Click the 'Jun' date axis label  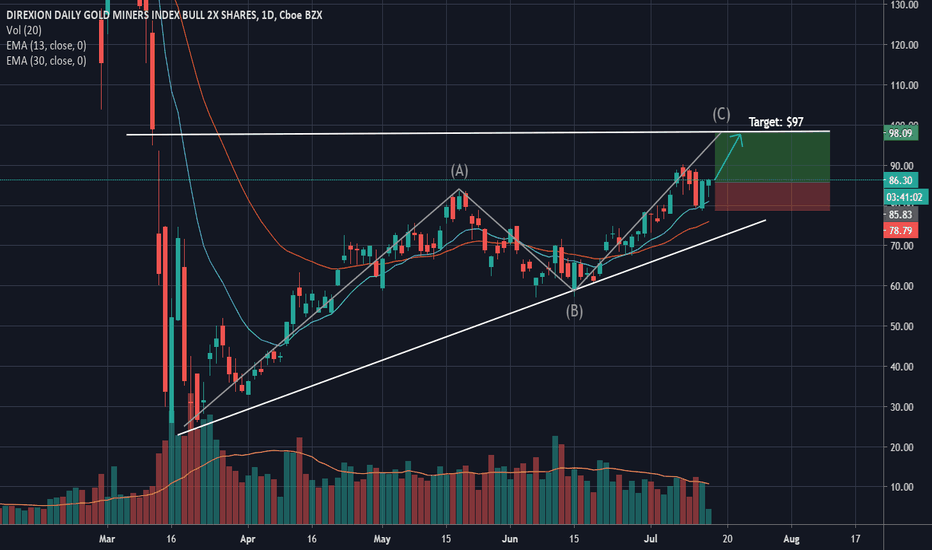click(510, 539)
